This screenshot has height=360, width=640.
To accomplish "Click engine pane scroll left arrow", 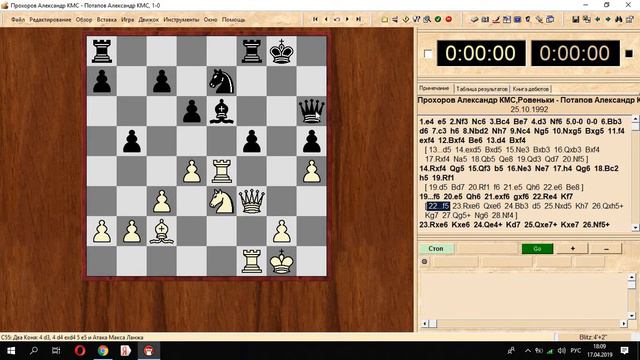I will click(x=424, y=324).
